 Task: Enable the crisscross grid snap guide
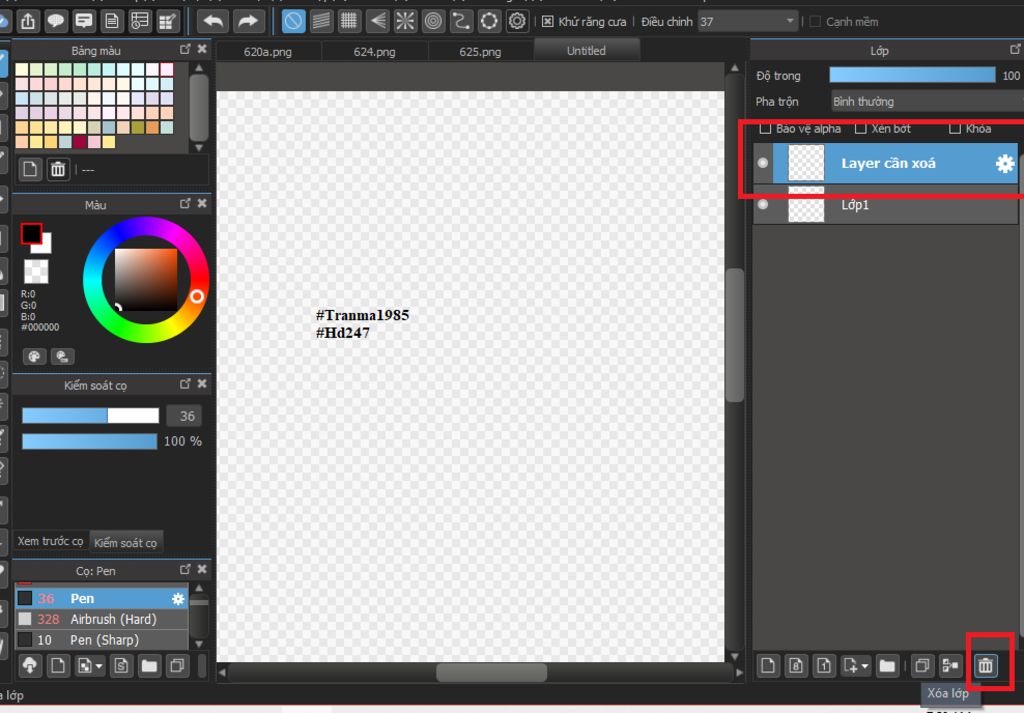pyautogui.click(x=349, y=22)
